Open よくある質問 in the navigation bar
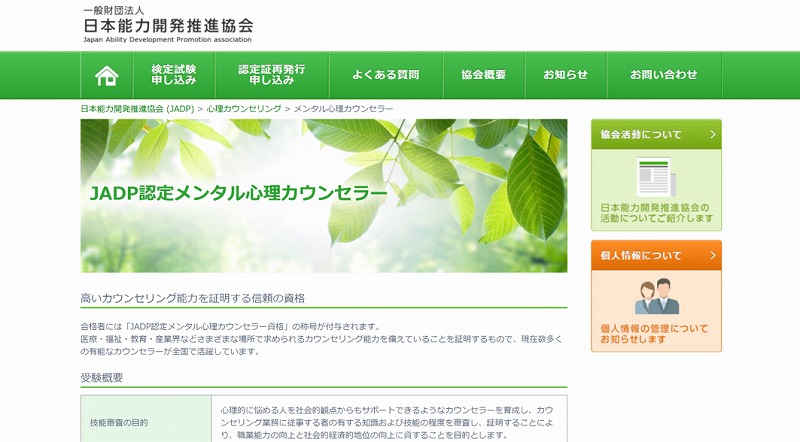Image resolution: width=800 pixels, height=442 pixels. coord(386,75)
